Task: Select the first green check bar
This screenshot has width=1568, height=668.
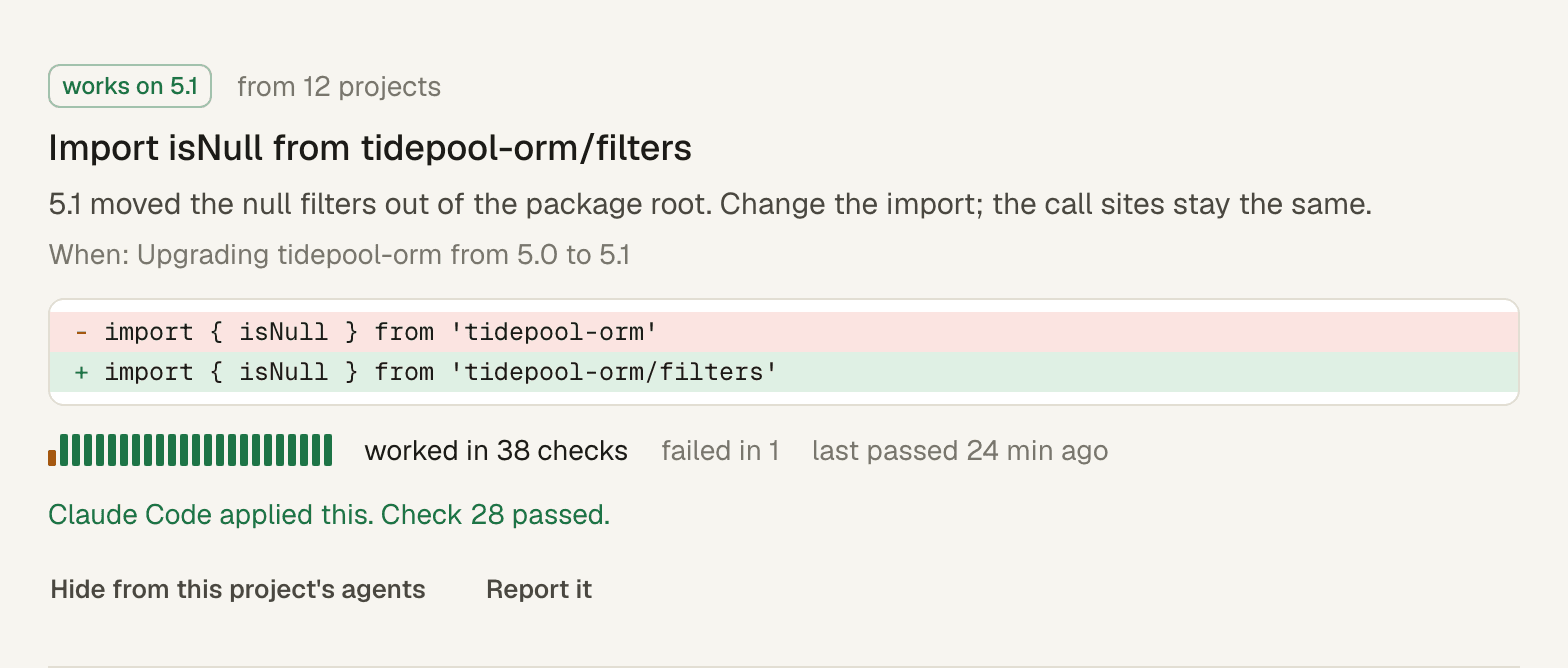Action: point(64,450)
